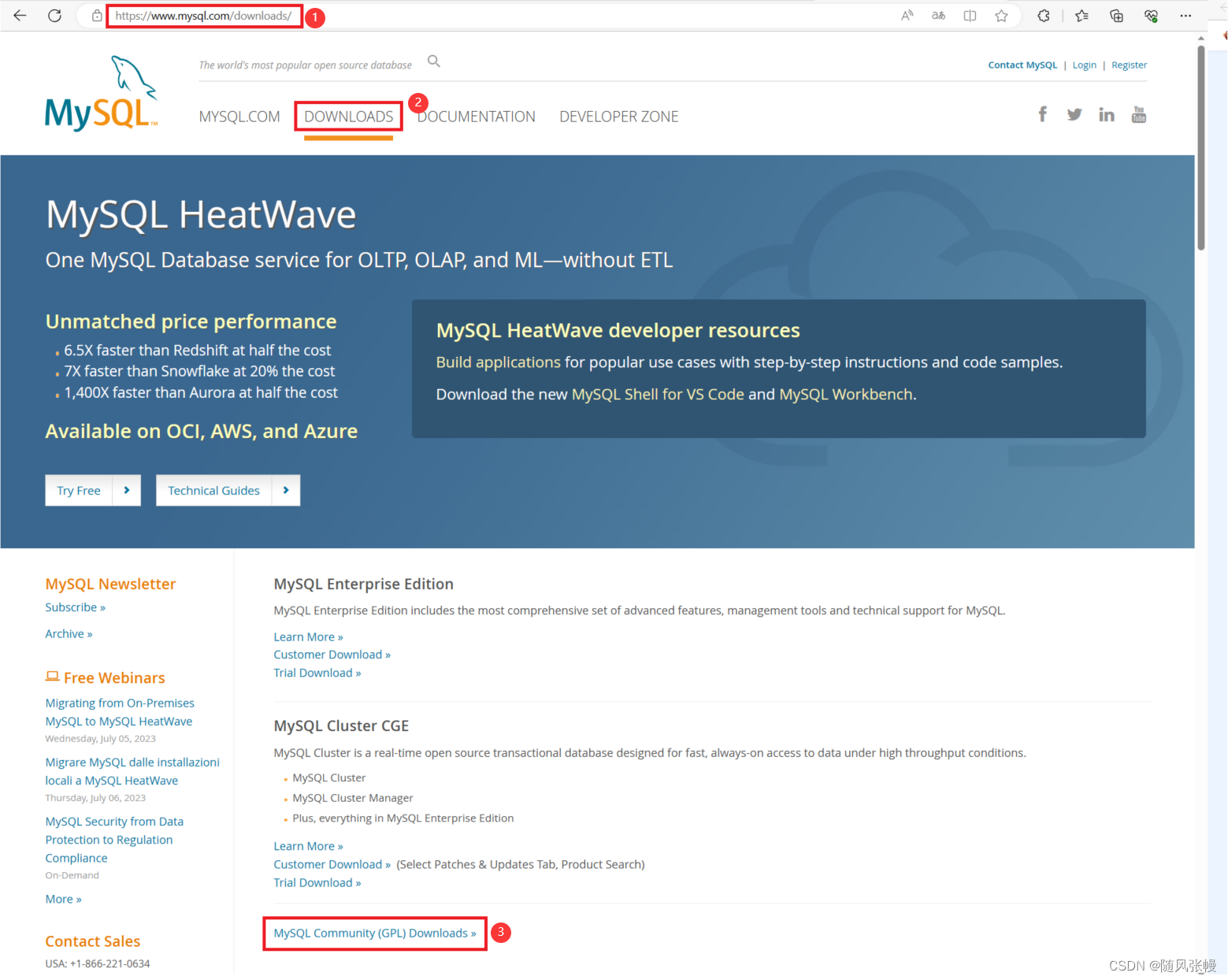Open MySQL Workbench link

click(846, 395)
